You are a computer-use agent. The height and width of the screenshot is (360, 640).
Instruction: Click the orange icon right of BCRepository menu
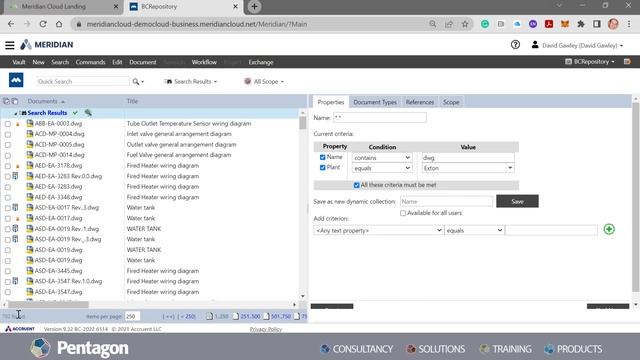tap(627, 62)
